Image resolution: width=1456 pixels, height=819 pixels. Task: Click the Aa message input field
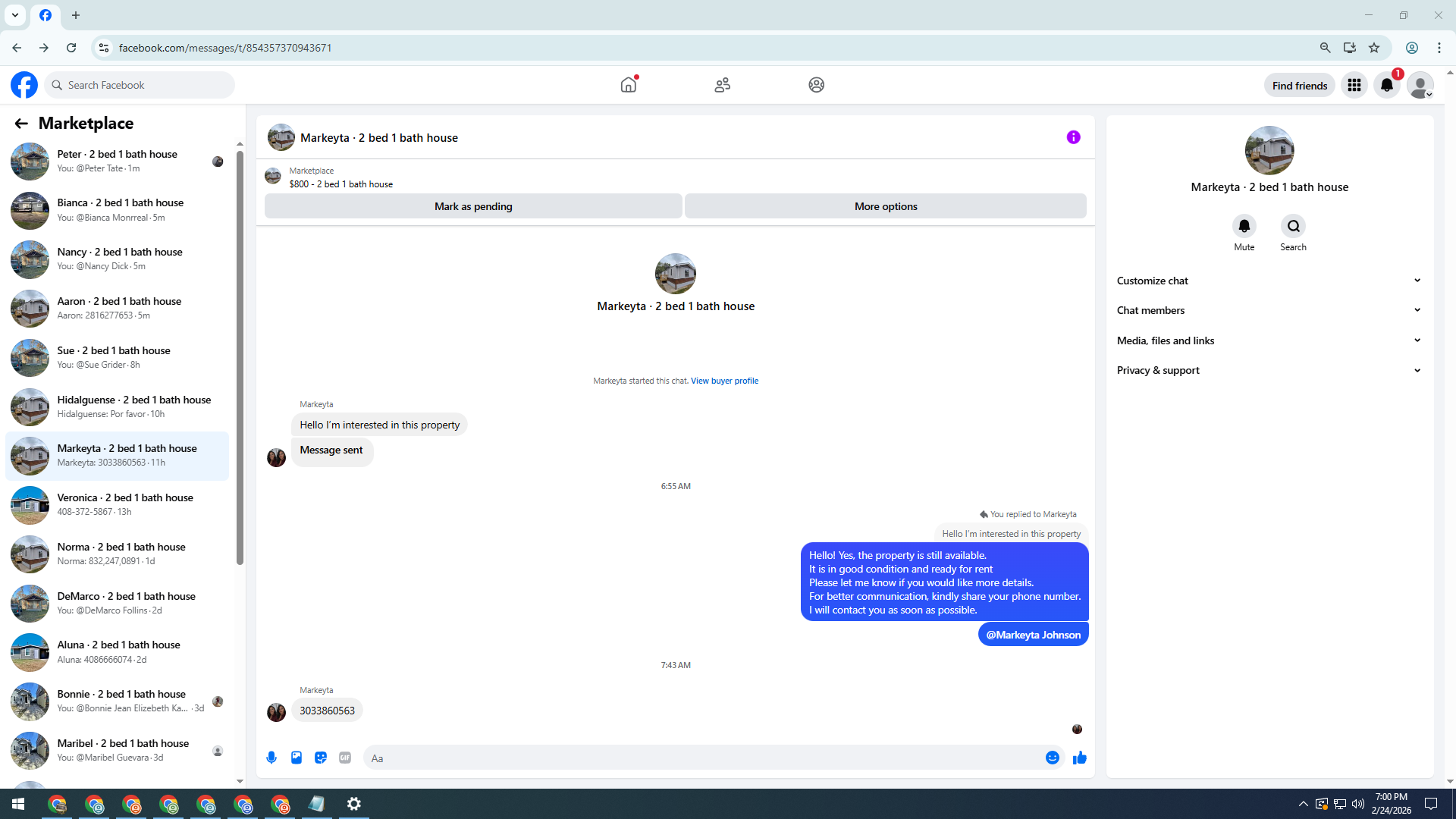[705, 758]
